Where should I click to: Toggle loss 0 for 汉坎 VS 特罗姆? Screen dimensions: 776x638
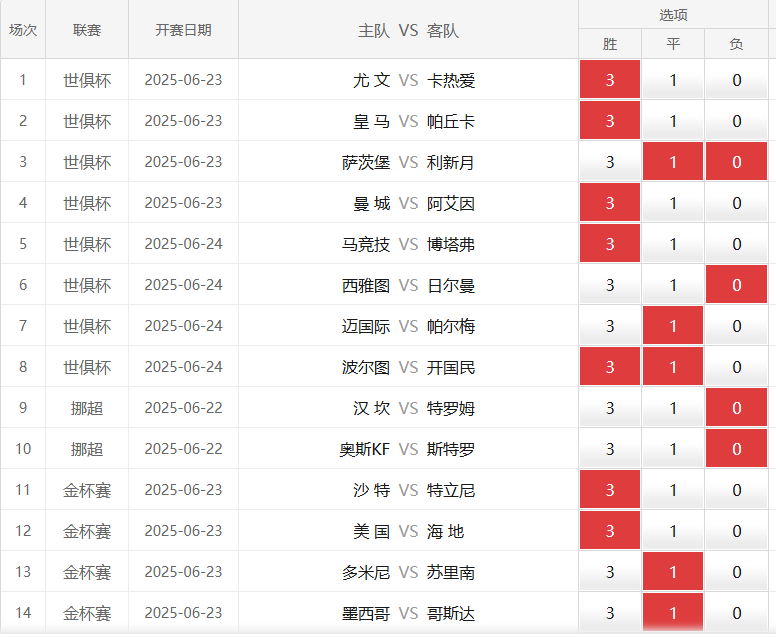(736, 408)
